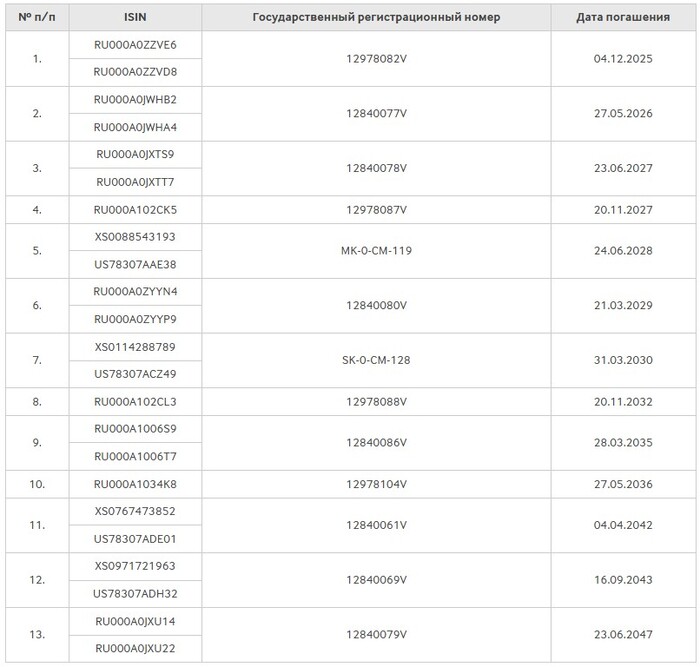Select ISIN cell RU000A0JWHB2
Screen dimensions: 700x667
135,100
